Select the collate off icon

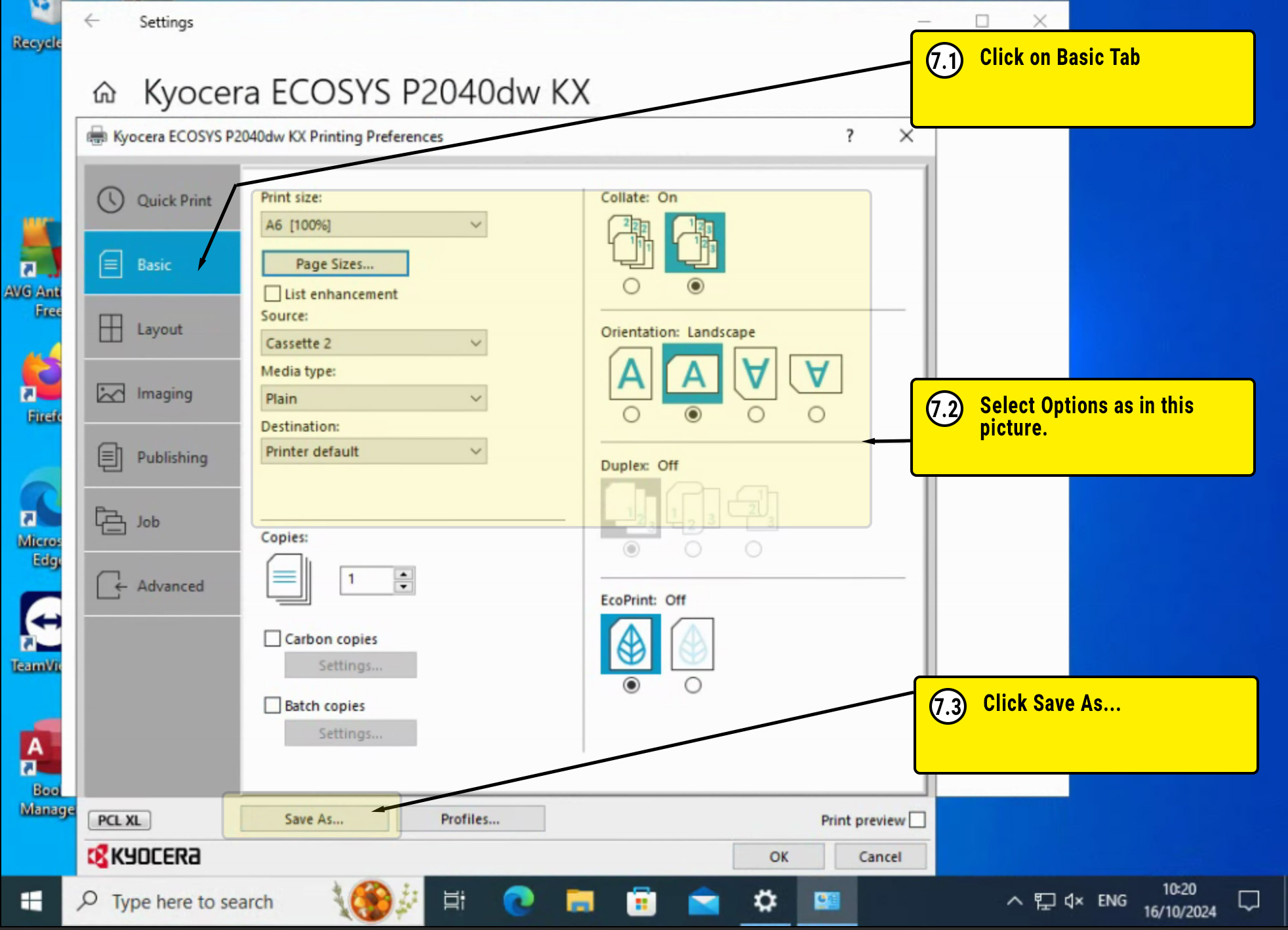(631, 242)
